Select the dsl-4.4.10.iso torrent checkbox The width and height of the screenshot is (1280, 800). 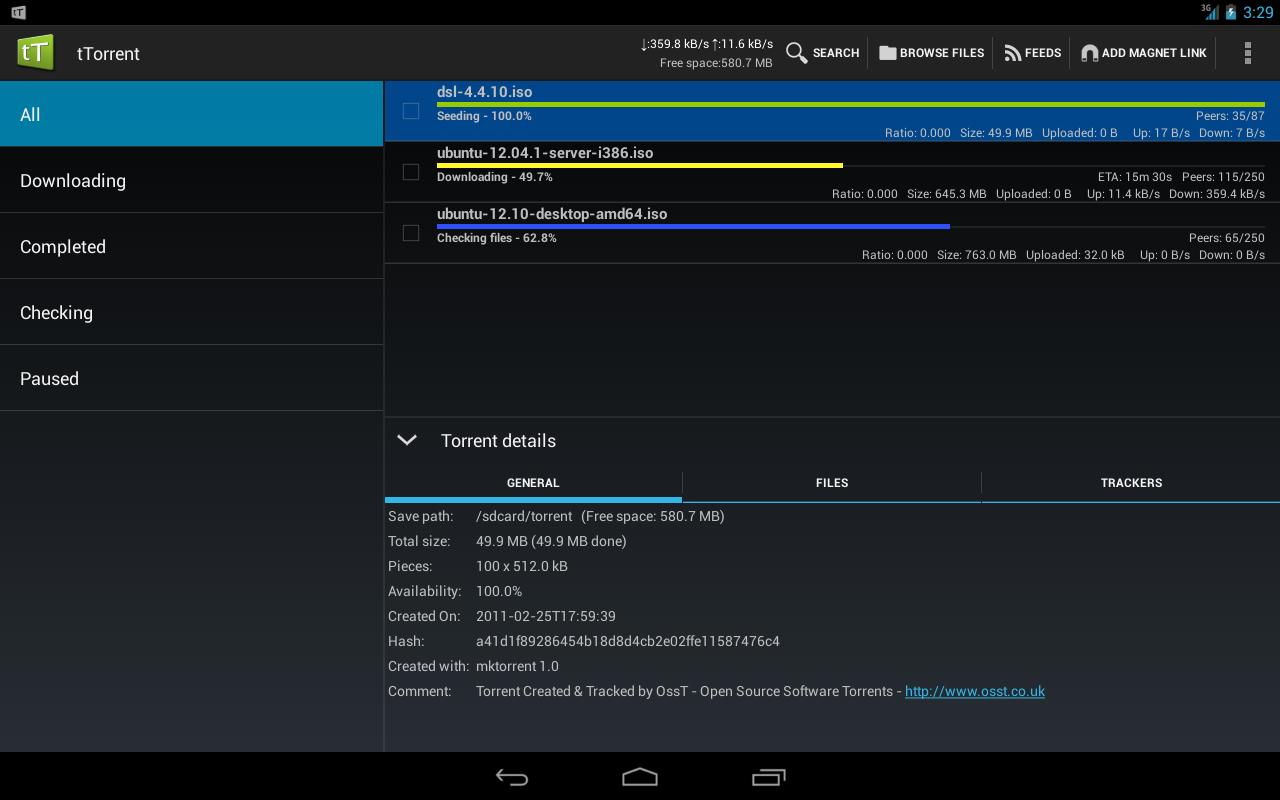click(x=410, y=112)
